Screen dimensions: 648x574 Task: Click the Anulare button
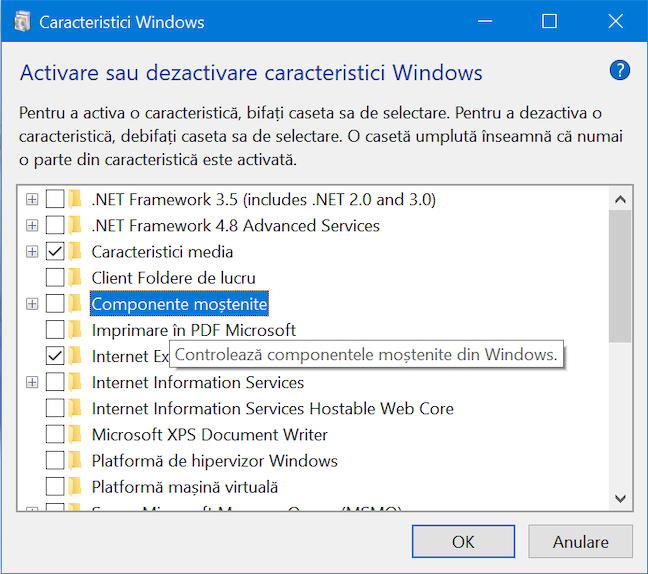(580, 541)
